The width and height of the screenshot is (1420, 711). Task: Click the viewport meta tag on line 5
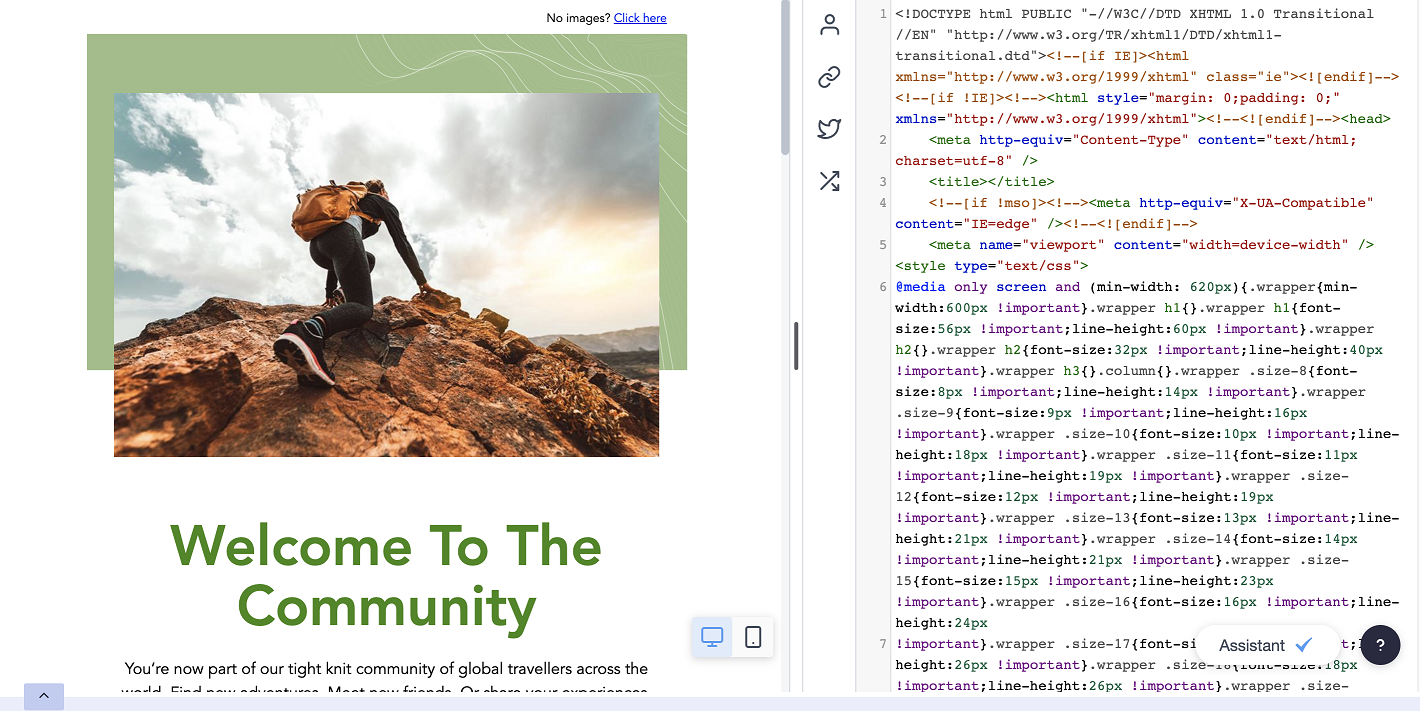coord(1100,244)
